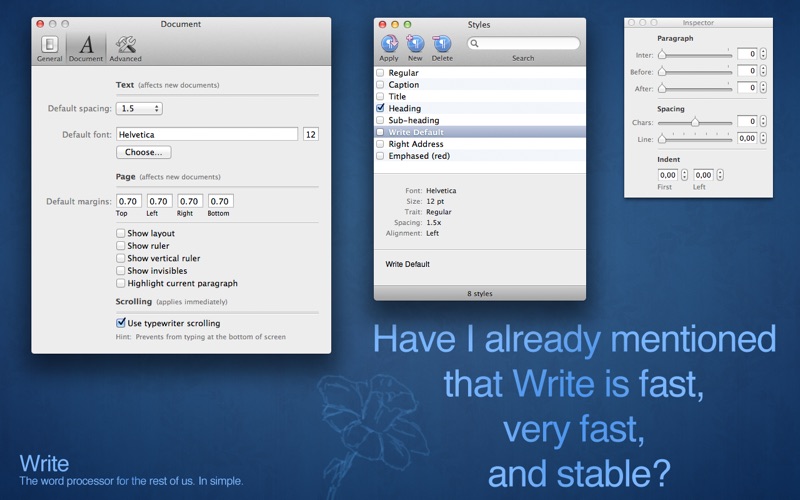This screenshot has width=800, height=500.
Task: Check the Caption style checkbox
Action: pos(380,84)
